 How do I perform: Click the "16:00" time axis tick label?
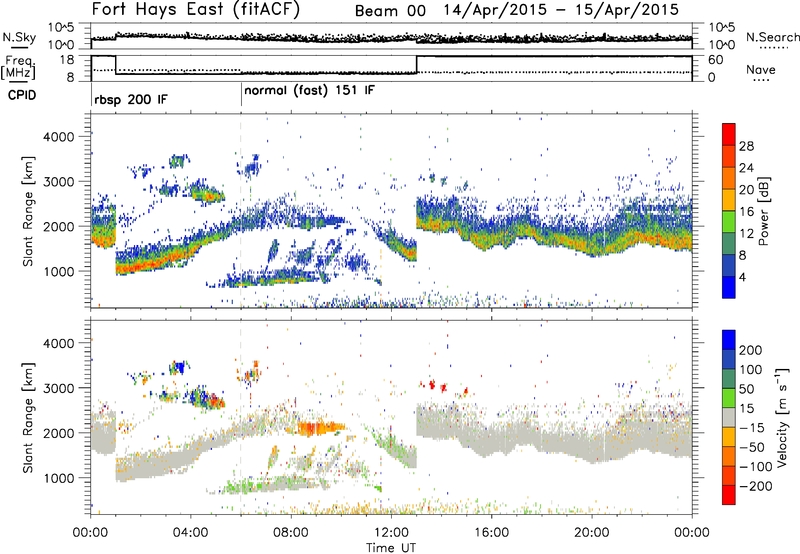point(491,532)
